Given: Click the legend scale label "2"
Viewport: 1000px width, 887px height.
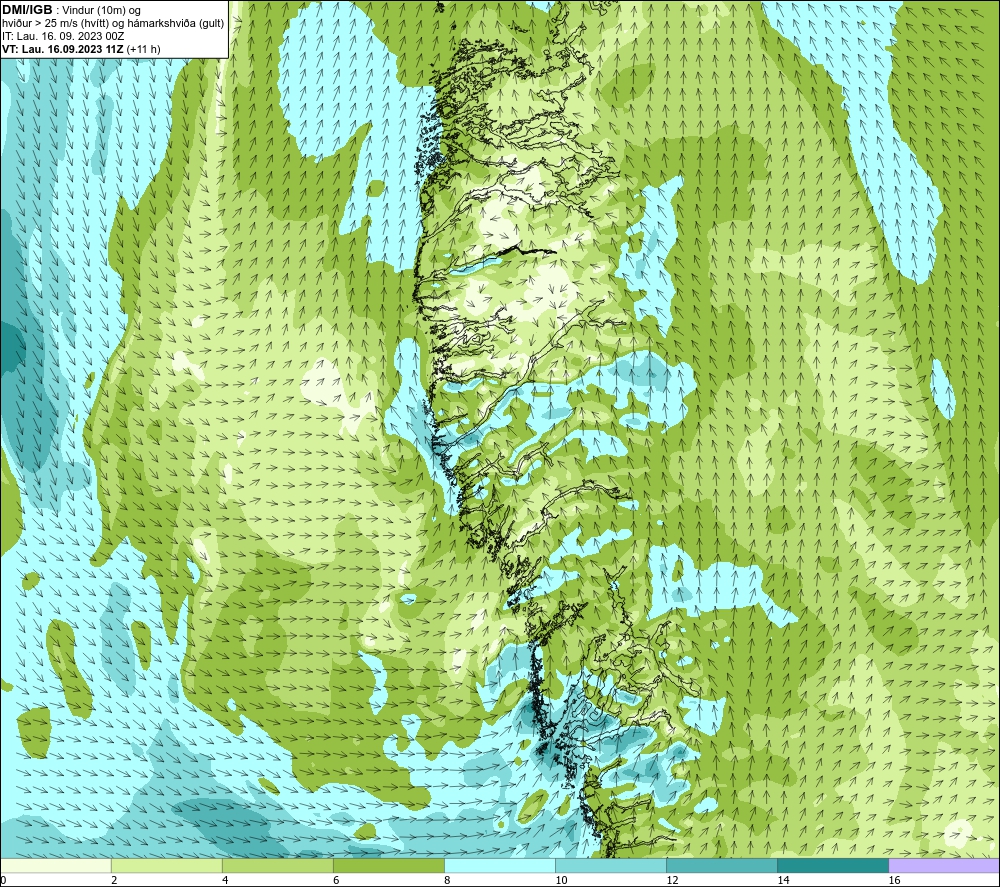Looking at the screenshot, I should [x=114, y=881].
